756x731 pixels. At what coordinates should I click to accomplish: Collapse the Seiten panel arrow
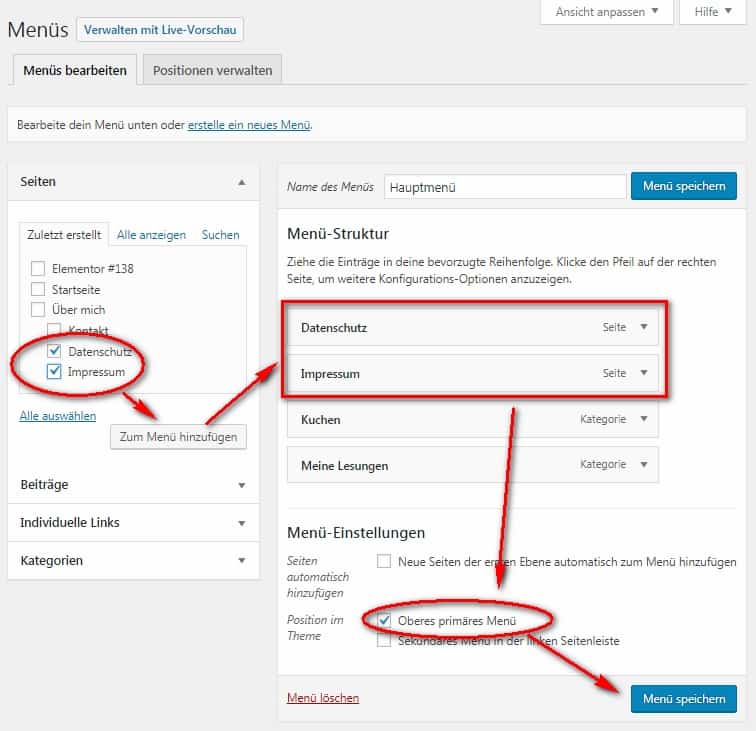click(242, 182)
